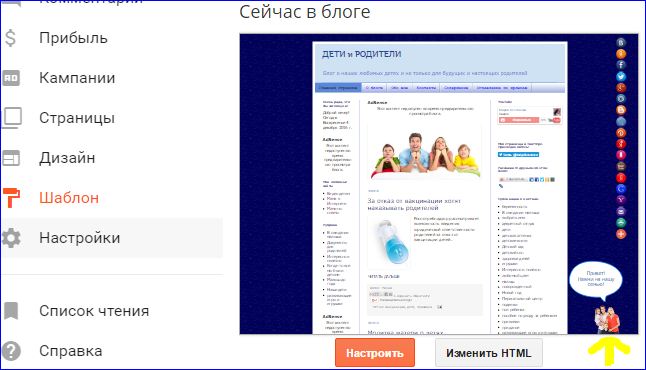Click the gear icon beside Настройки
This screenshot has height=370, width=646.
[11, 238]
